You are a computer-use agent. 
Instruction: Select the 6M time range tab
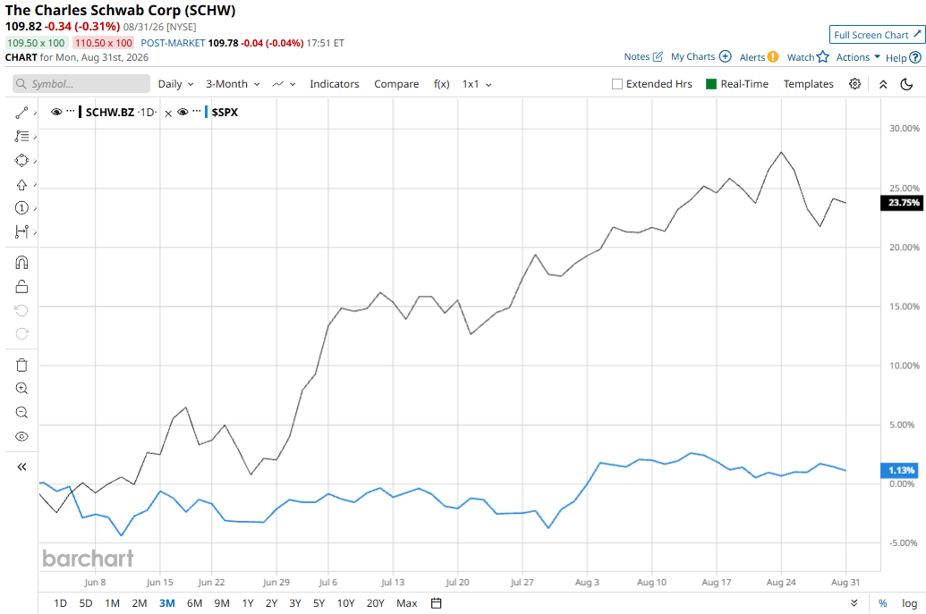(x=194, y=603)
